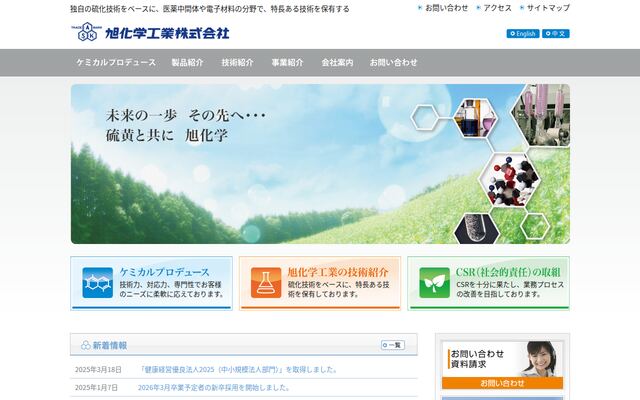
Task: Open 事業紹介 navigation menu item
Action: tap(288, 62)
